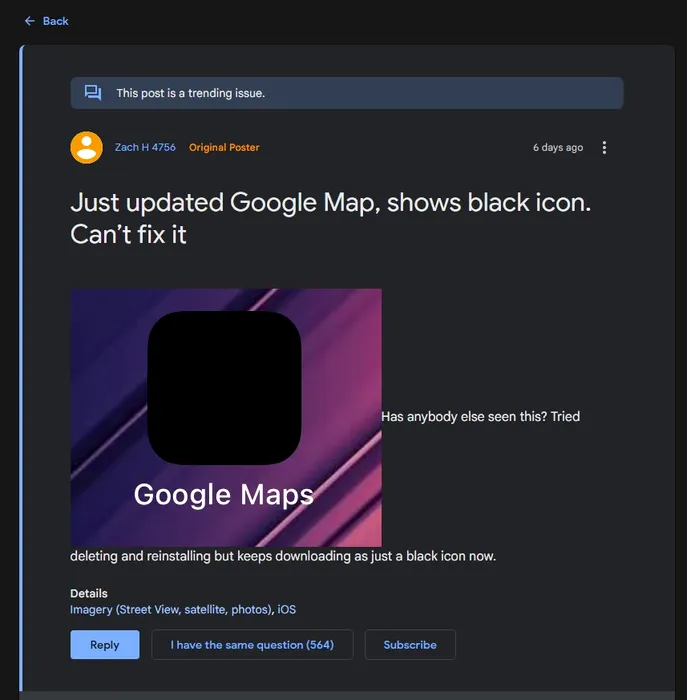Open the three-dot post options menu
The height and width of the screenshot is (700, 687).
(x=604, y=147)
